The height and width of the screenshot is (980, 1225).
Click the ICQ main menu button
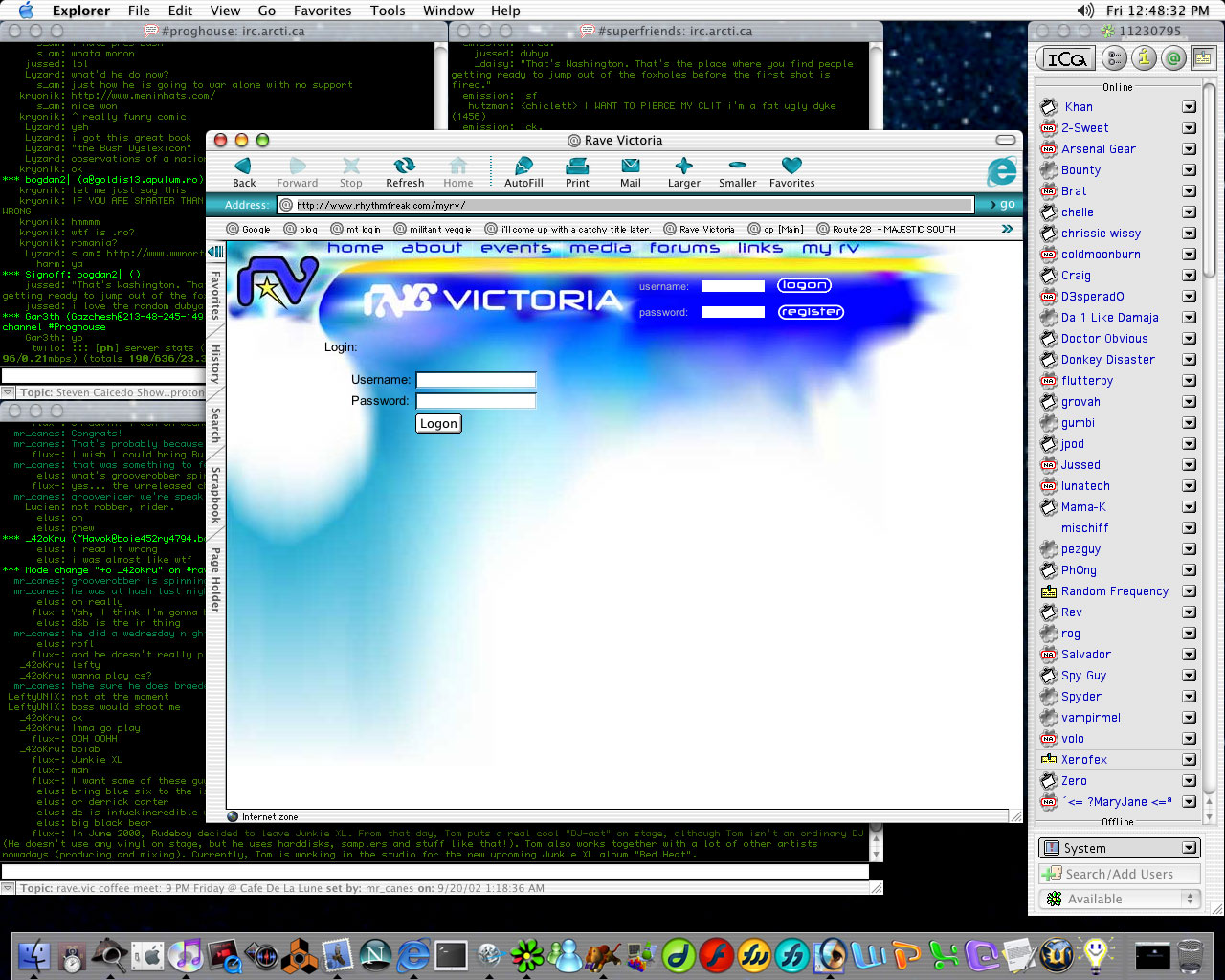pyautogui.click(x=1066, y=58)
